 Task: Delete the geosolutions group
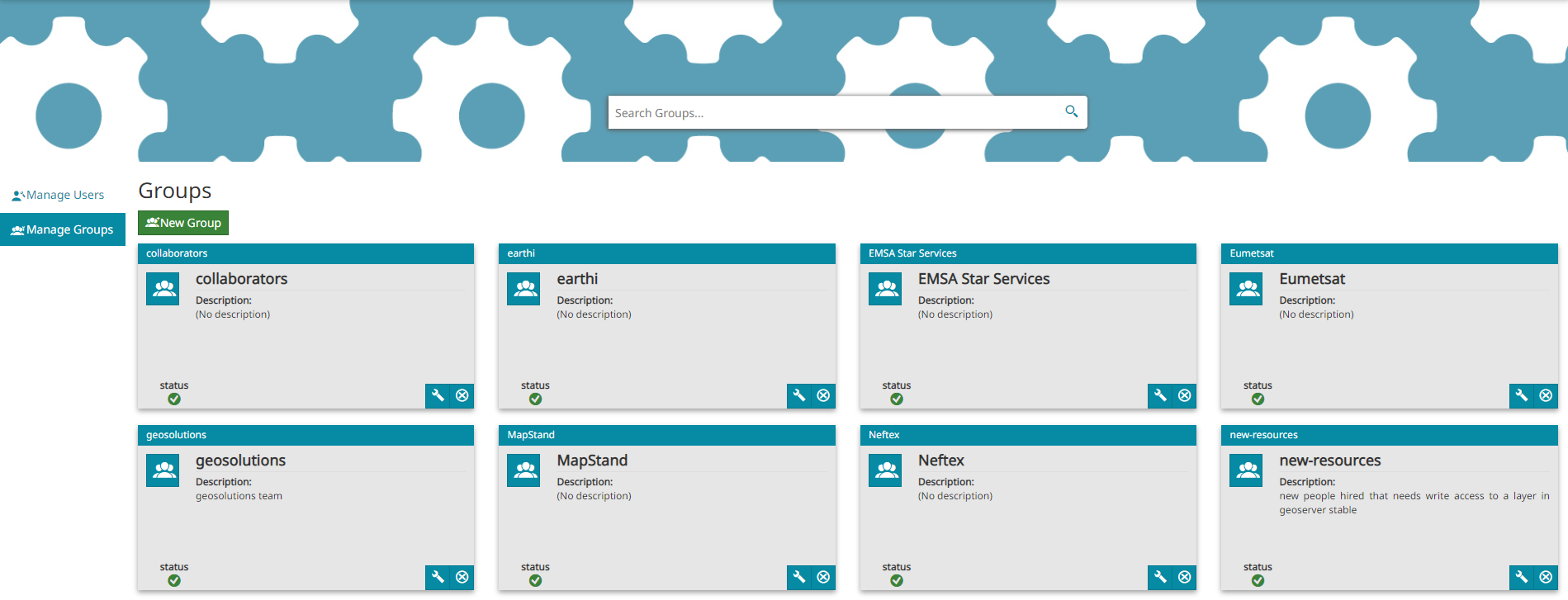tap(462, 578)
